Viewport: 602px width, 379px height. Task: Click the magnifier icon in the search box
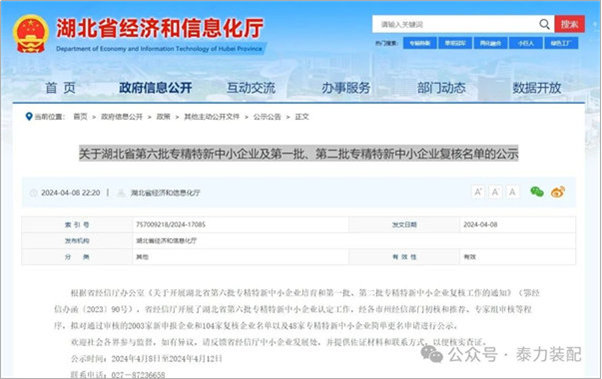[x=544, y=24]
